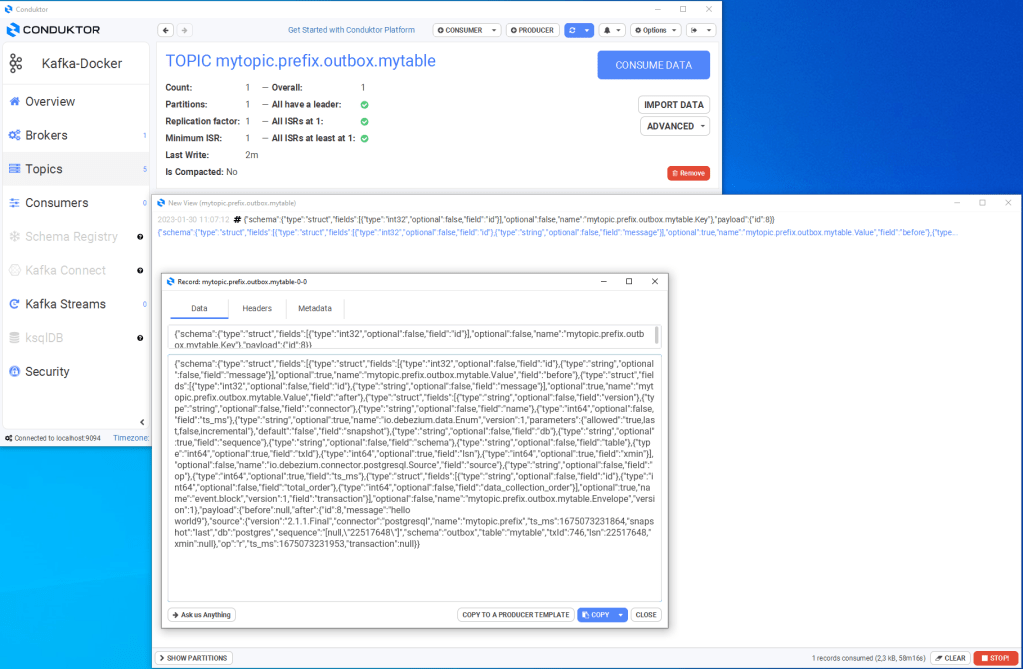Image resolution: width=1023 pixels, height=669 pixels.
Task: Open the COPY dropdown arrow
Action: (621, 615)
